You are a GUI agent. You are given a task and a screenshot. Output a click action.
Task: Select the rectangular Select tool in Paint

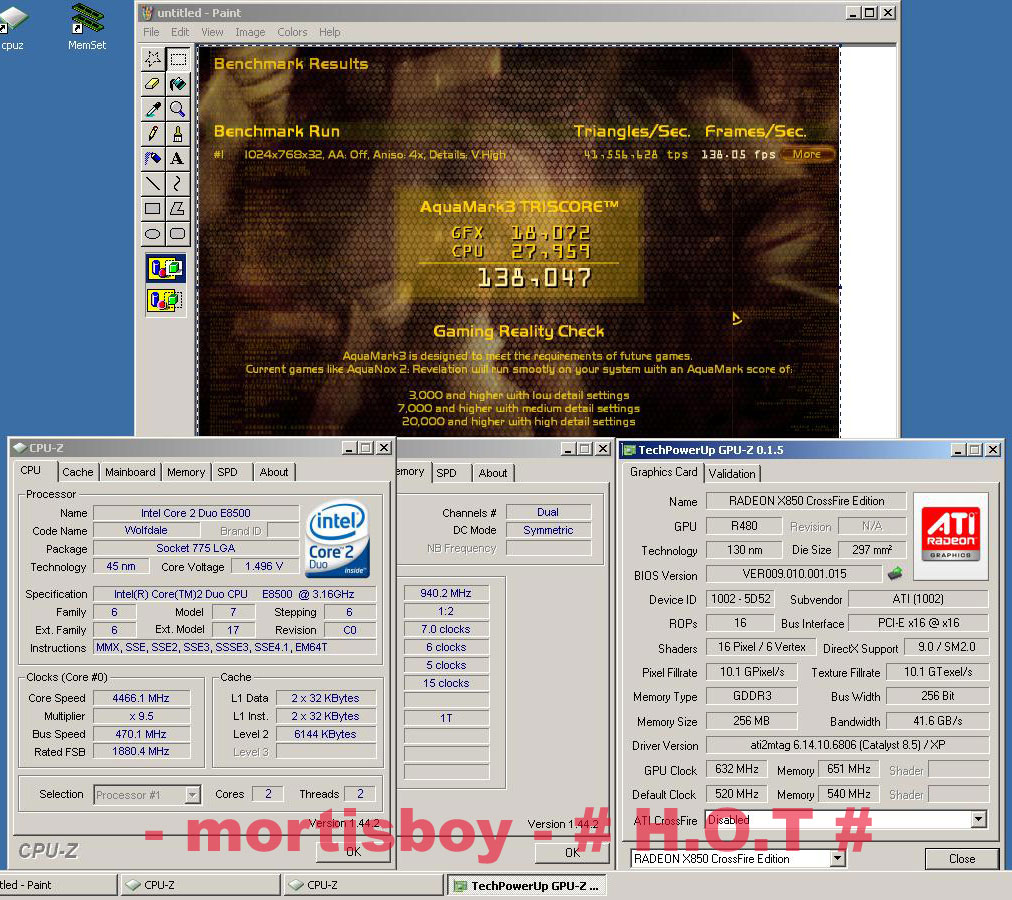178,59
